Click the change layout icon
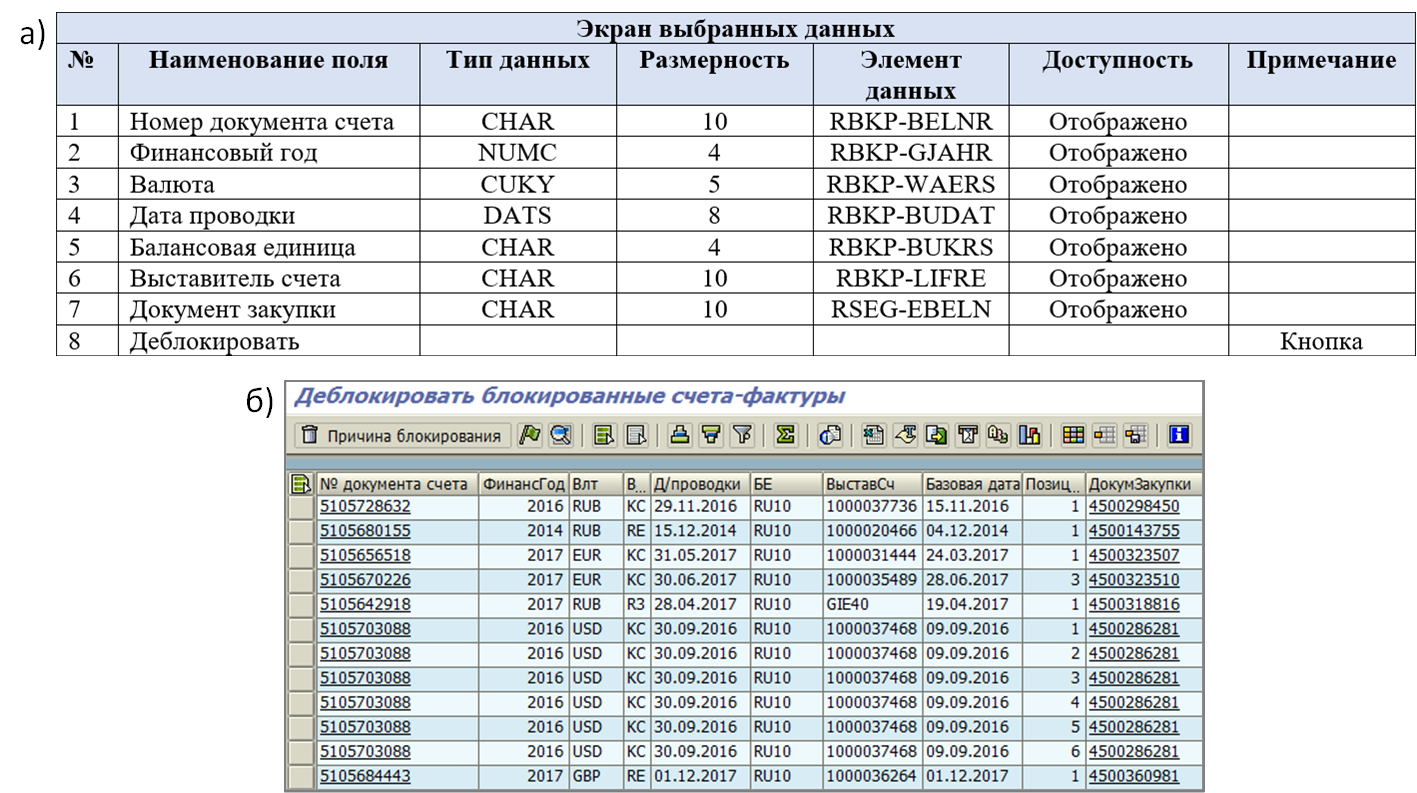 tap(1104, 435)
